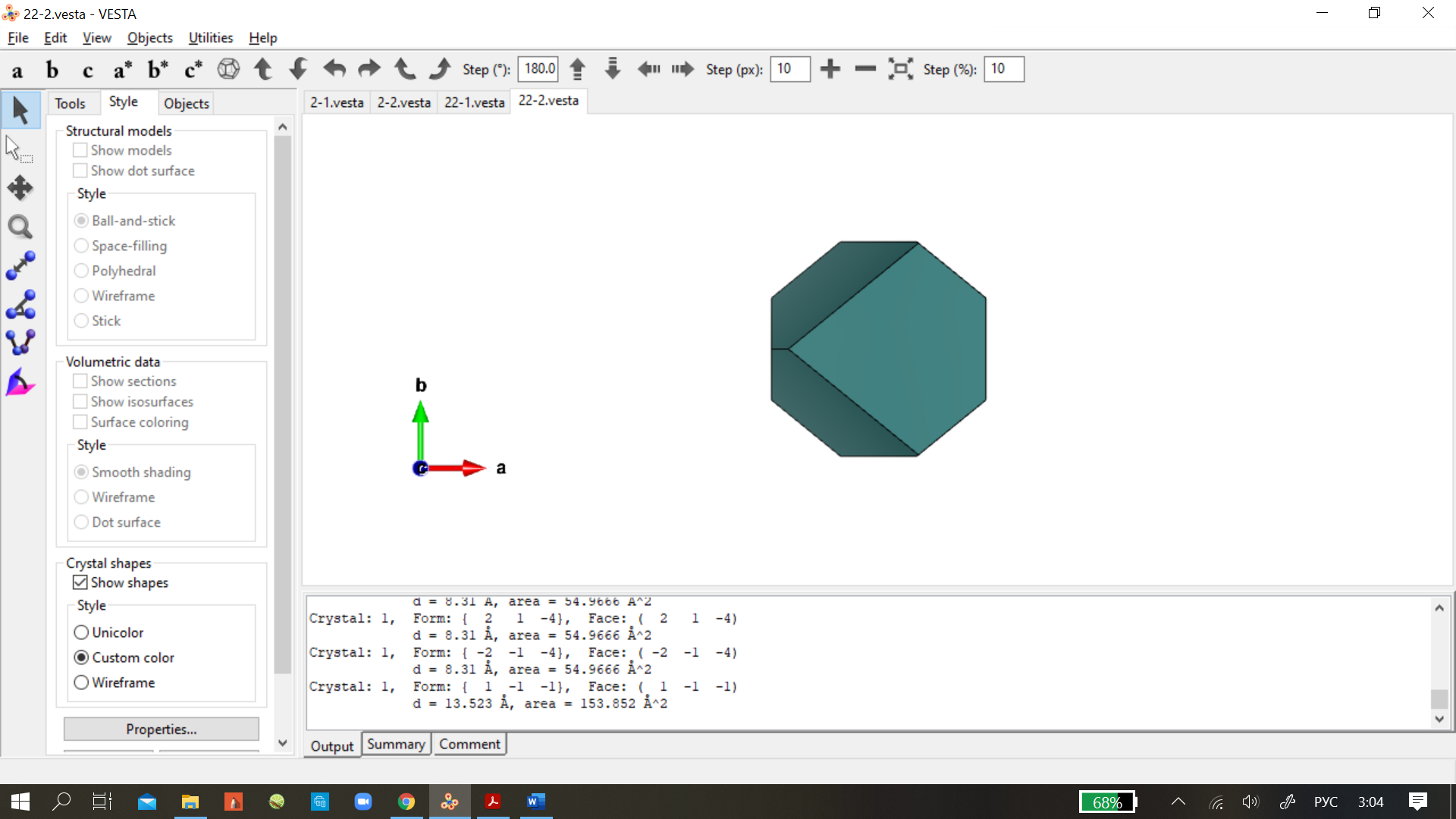Pick the Translate move tool
Image resolution: width=1456 pixels, height=819 pixels.
(20, 188)
